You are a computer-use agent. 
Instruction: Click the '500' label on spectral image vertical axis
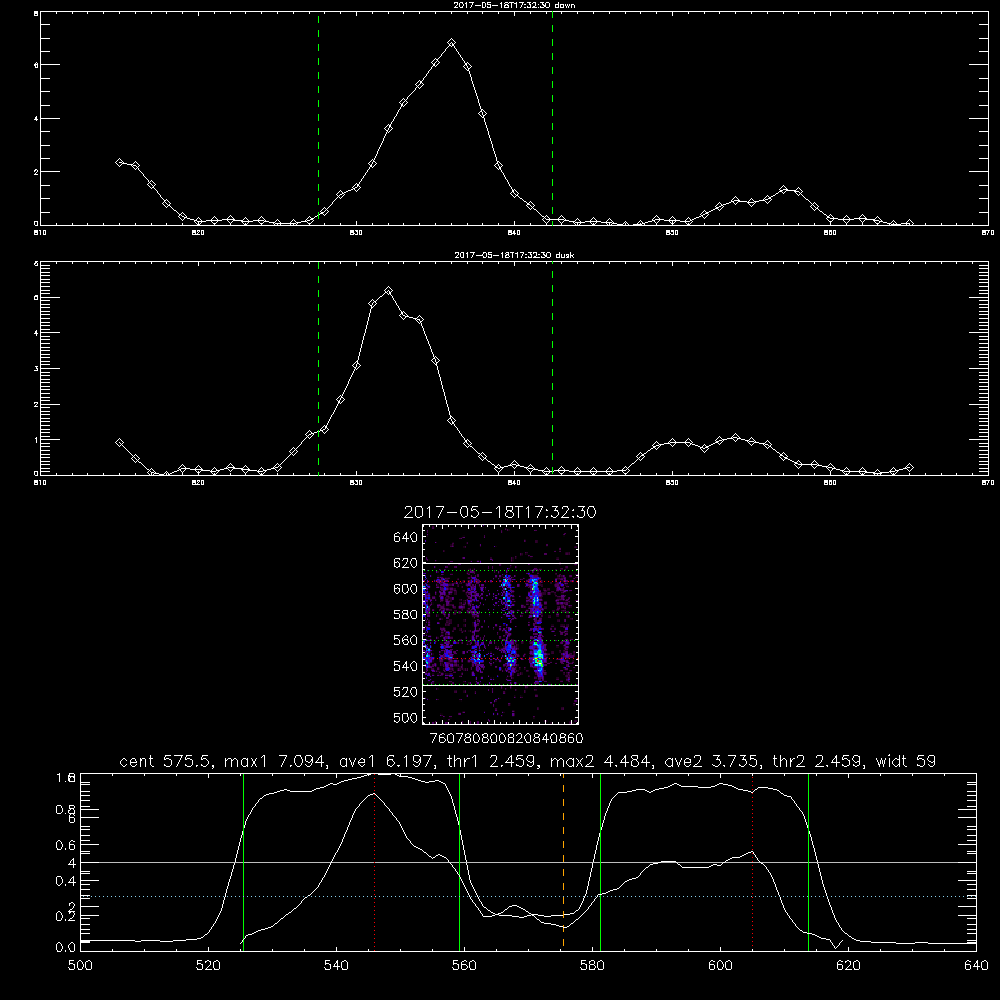405,717
